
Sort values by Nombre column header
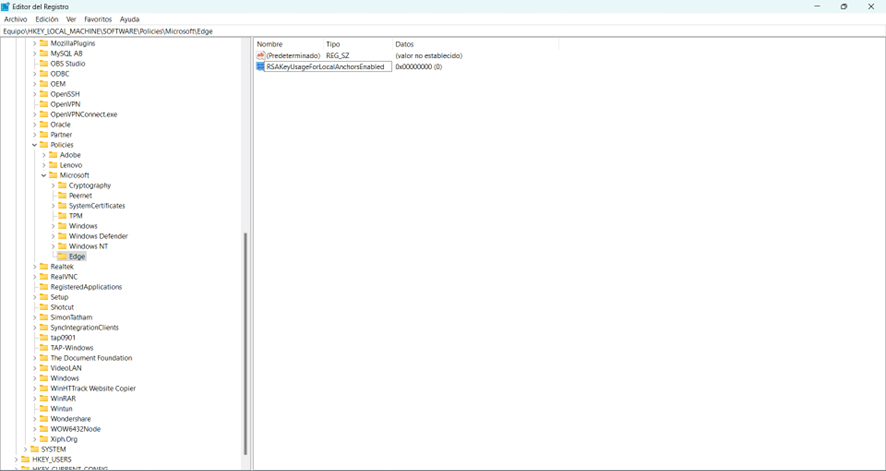click(289, 44)
